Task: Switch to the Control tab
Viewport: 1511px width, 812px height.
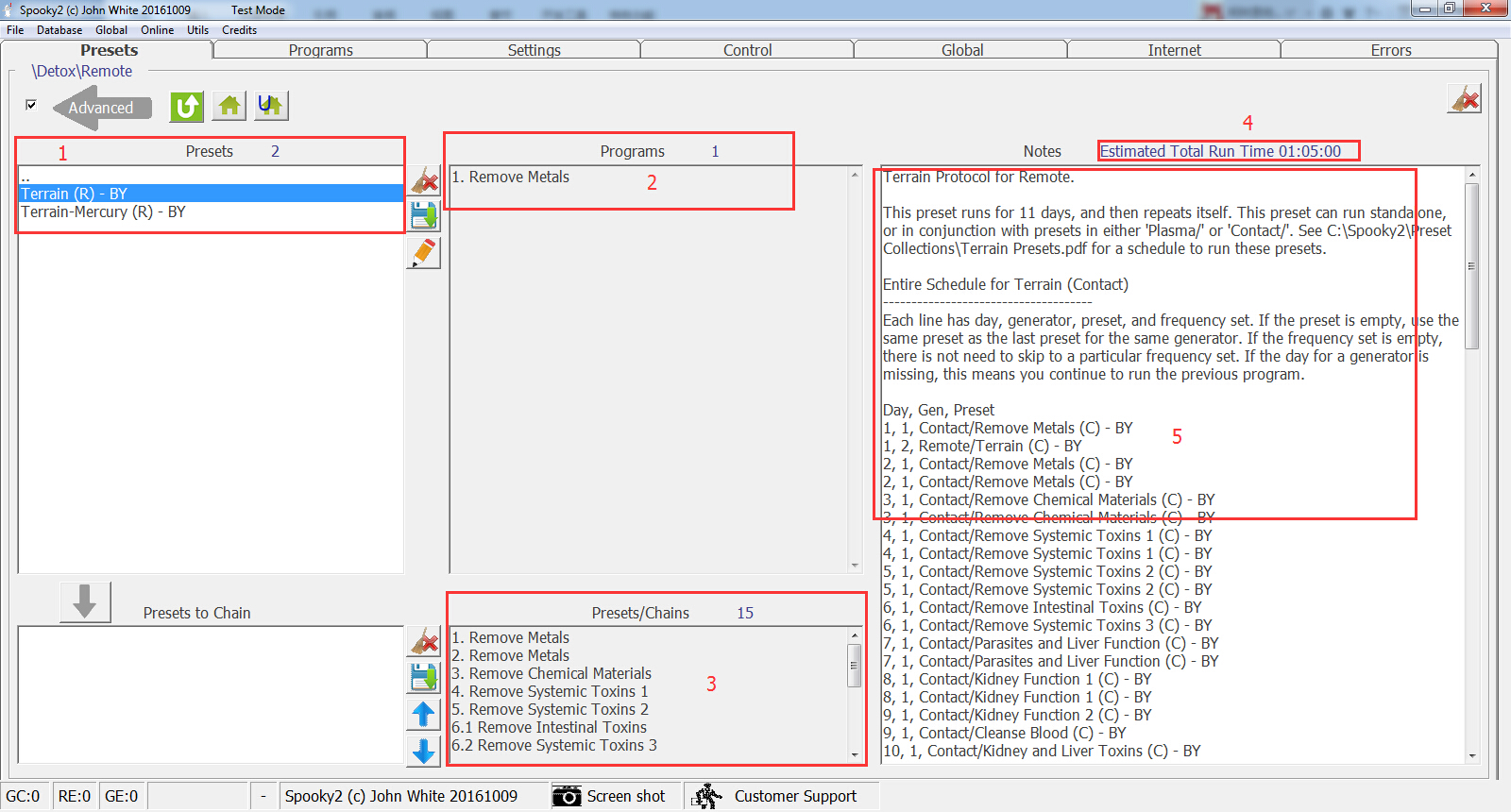Action: click(748, 50)
